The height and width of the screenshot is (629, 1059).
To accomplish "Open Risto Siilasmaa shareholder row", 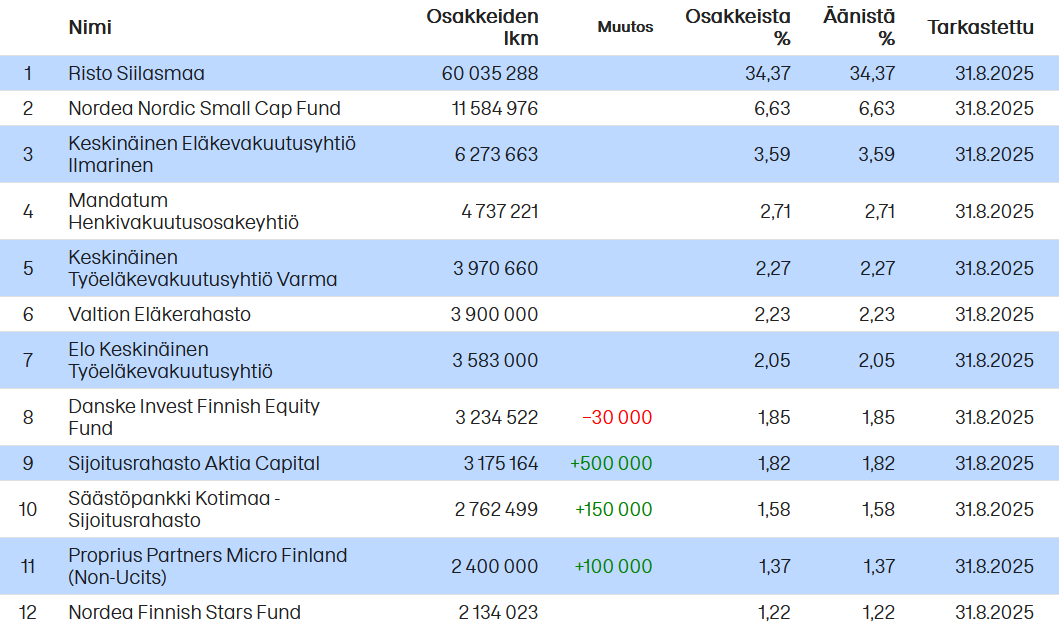I will tap(136, 73).
